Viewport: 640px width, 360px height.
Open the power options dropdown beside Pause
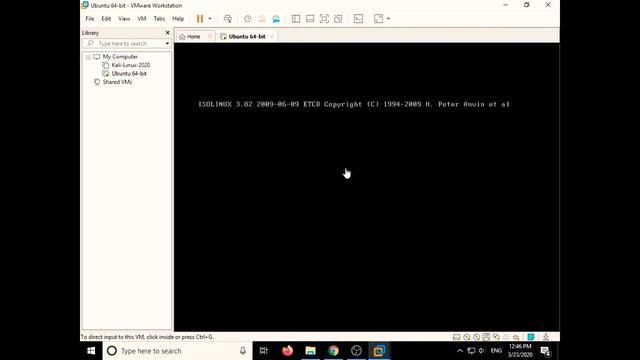pos(210,19)
